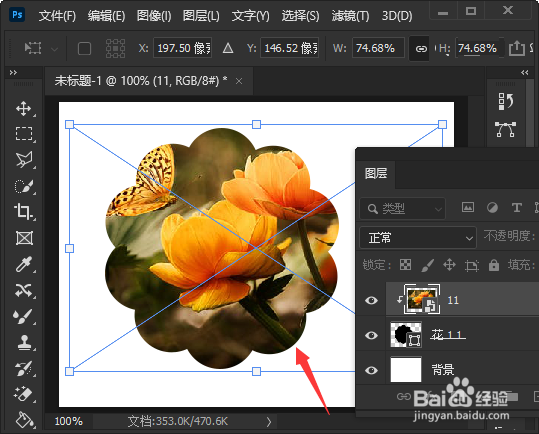
Task: Close the 未标题-1 document tab
Action: pyautogui.click(x=239, y=81)
